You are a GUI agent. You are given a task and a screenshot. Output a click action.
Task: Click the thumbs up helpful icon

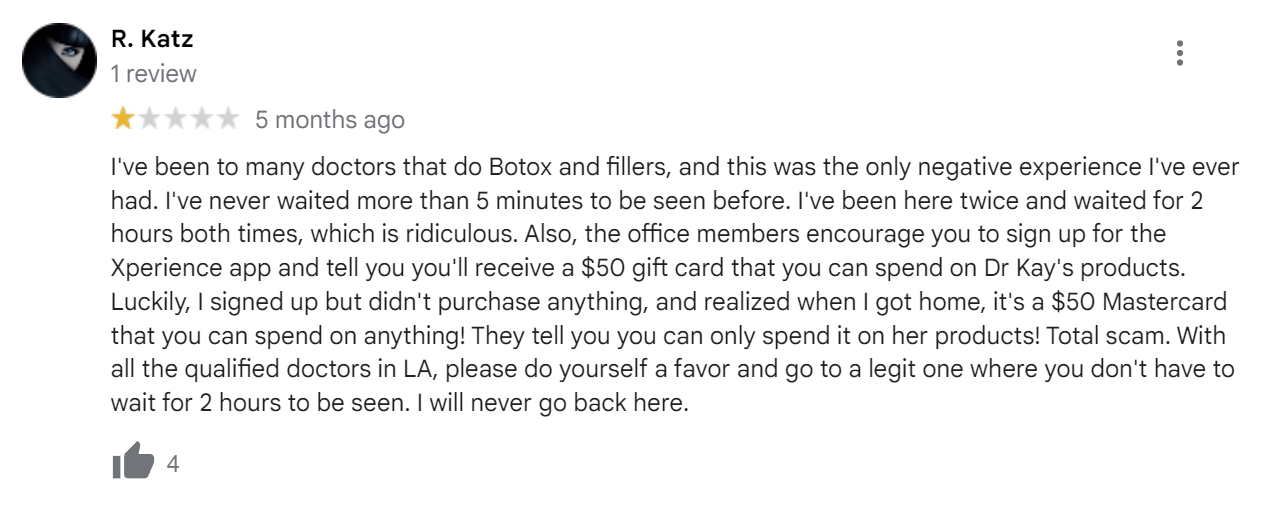click(x=133, y=462)
